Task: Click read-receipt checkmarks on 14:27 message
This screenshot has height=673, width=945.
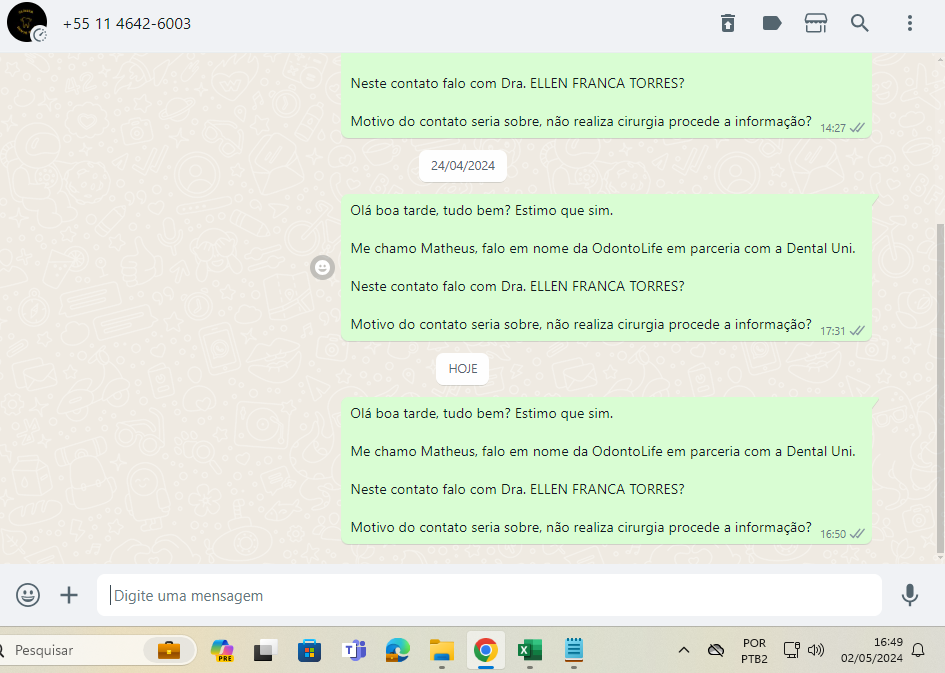Action: point(857,128)
